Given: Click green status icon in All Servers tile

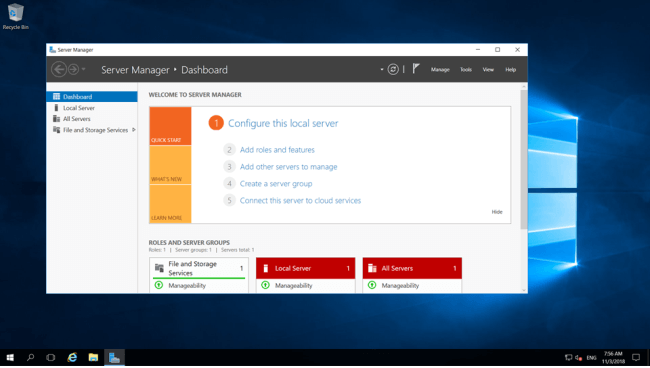Looking at the screenshot, I should pyautogui.click(x=372, y=285).
